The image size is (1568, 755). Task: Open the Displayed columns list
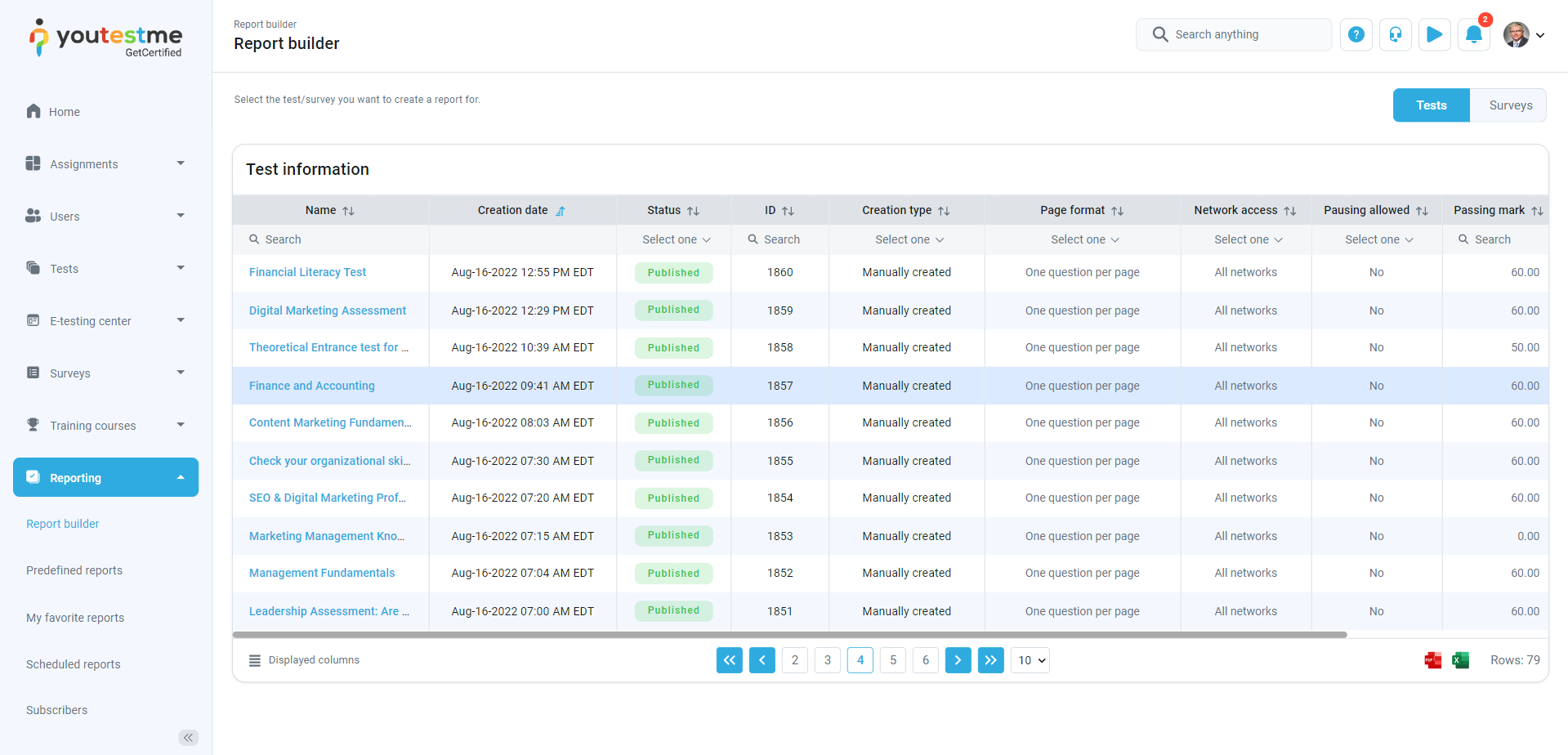click(304, 660)
